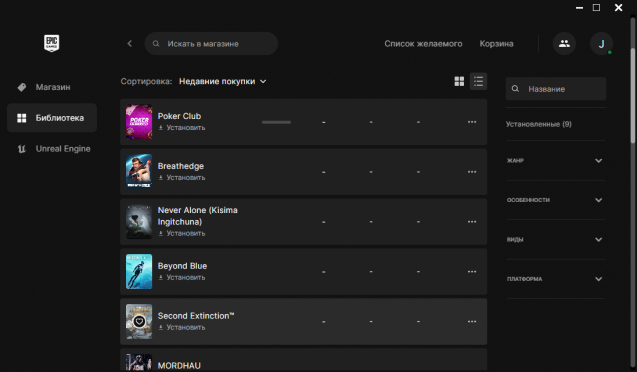This screenshot has width=637, height=372.
Task: Switch library to list view
Action: tap(478, 81)
